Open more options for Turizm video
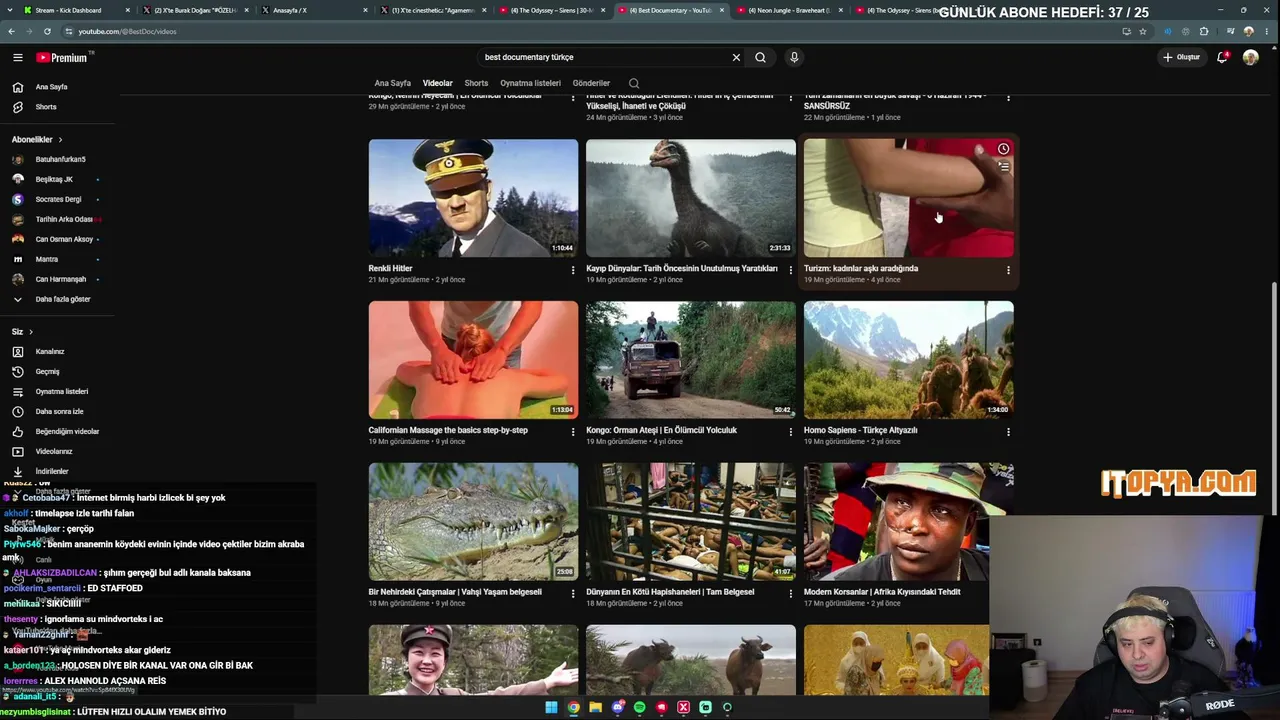The height and width of the screenshot is (720, 1280). [x=1008, y=270]
